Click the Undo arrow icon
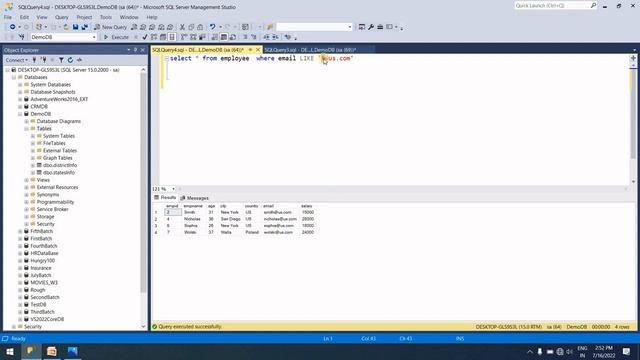 pos(212,27)
